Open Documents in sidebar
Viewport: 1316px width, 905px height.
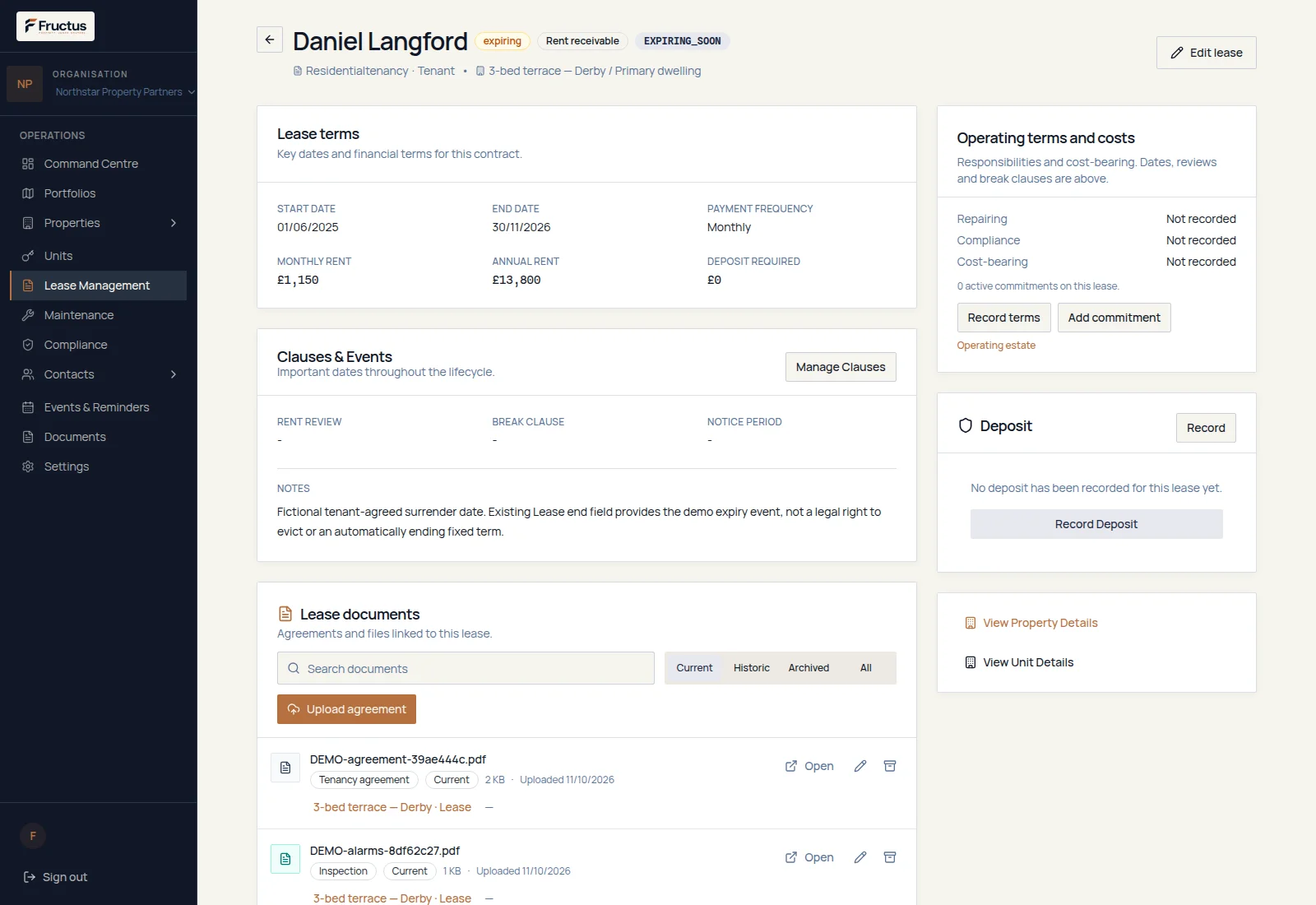[x=98, y=437]
